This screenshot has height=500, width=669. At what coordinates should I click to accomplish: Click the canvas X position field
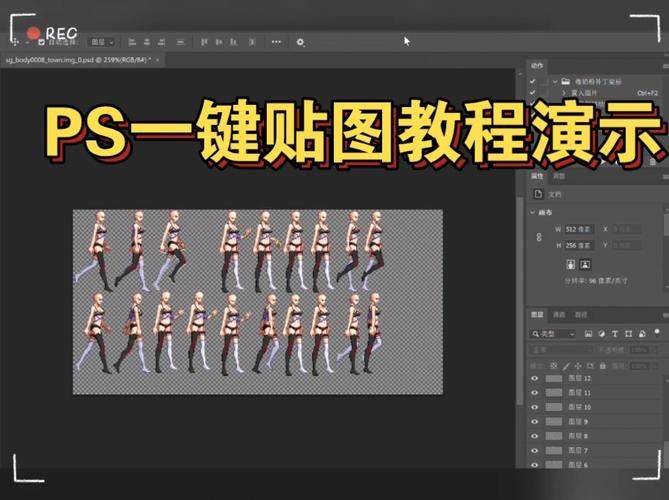[x=627, y=229]
